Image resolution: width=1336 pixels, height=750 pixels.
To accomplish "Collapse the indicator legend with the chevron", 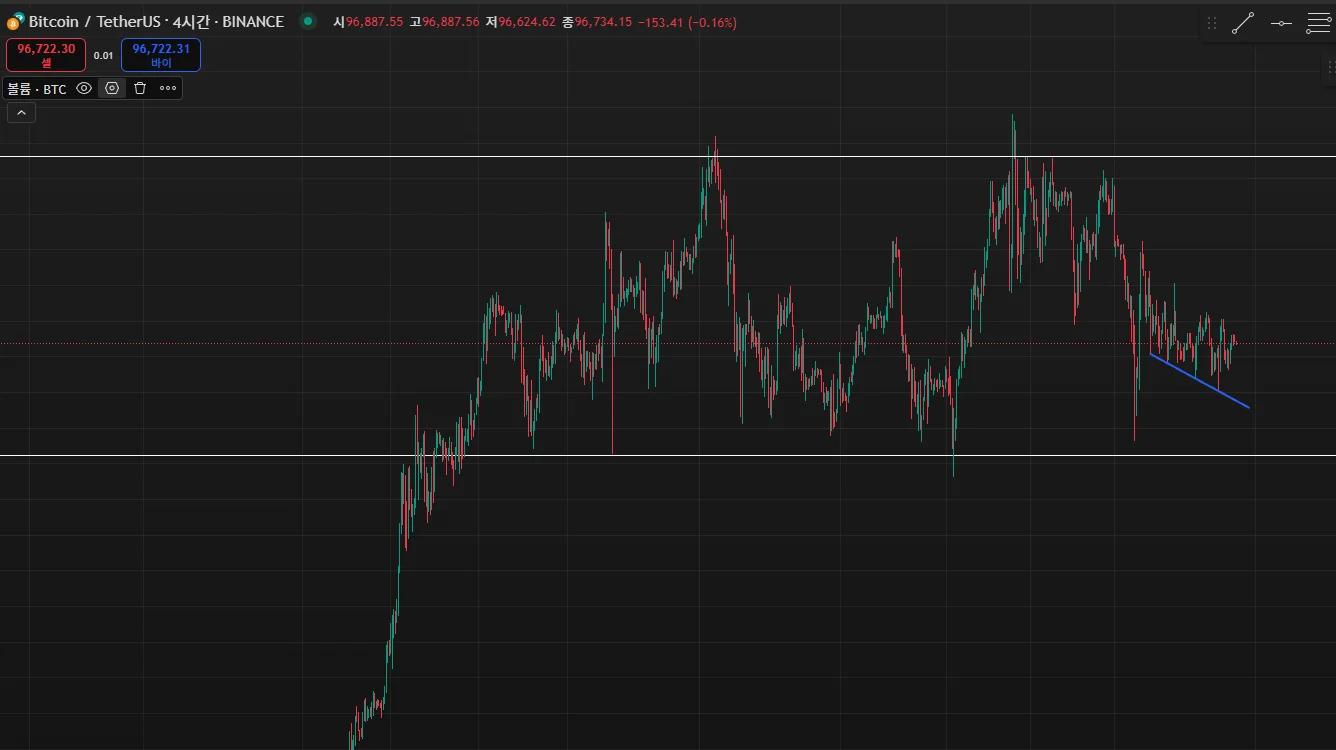I will point(21,113).
